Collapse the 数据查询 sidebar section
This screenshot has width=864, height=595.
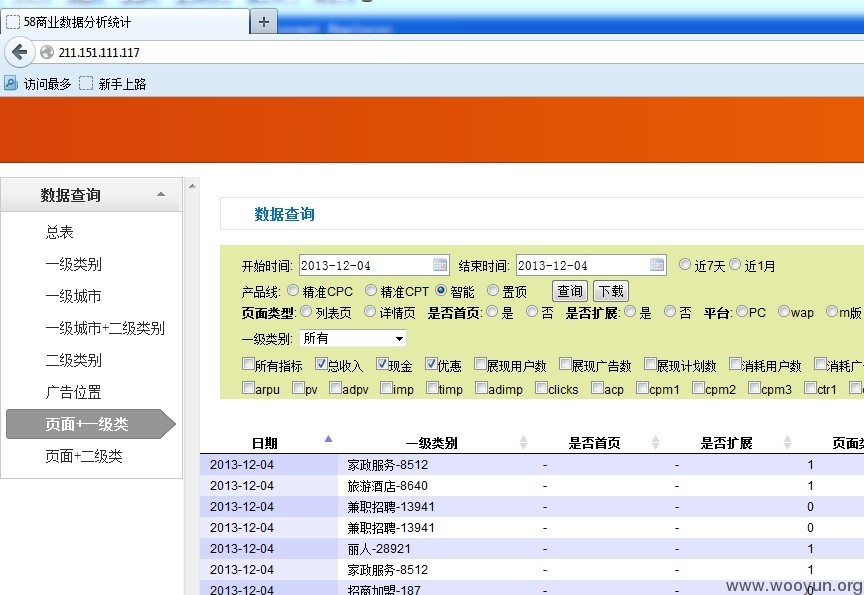(161, 194)
